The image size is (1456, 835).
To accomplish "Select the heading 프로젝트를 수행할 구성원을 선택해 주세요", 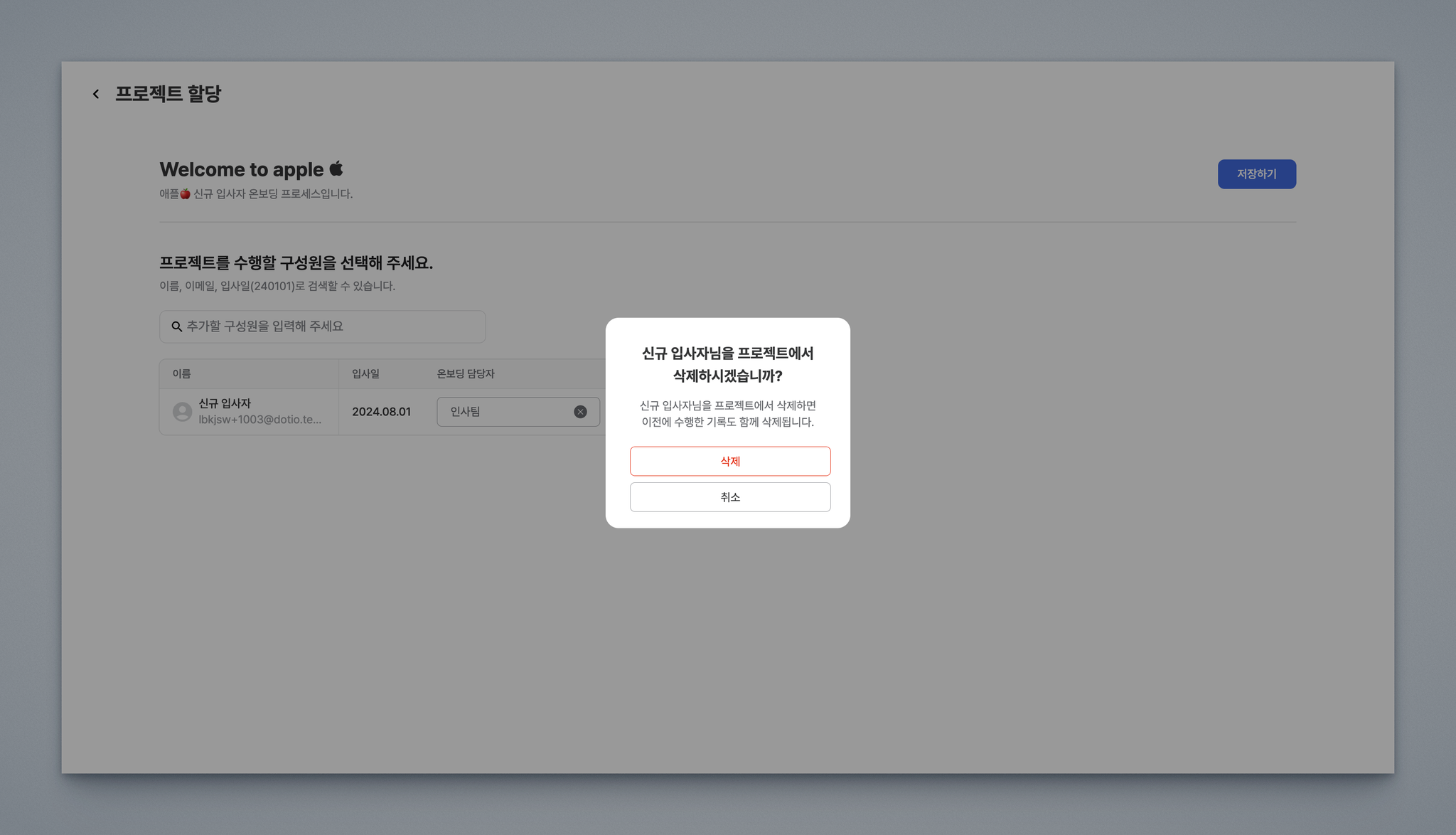I will (x=296, y=262).
